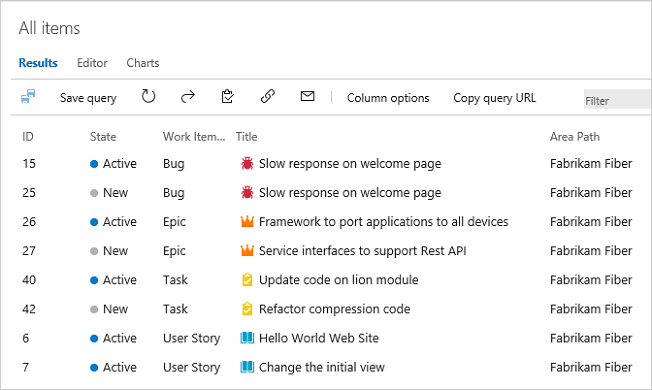
Task: Click the Work Item... column header
Action: click(x=194, y=137)
